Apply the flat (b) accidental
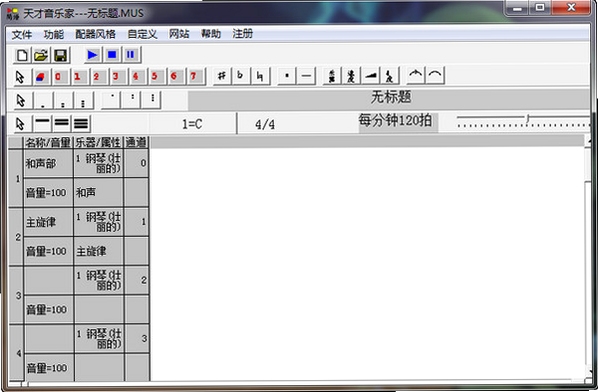Viewport: 598px width, 392px height. click(241, 76)
